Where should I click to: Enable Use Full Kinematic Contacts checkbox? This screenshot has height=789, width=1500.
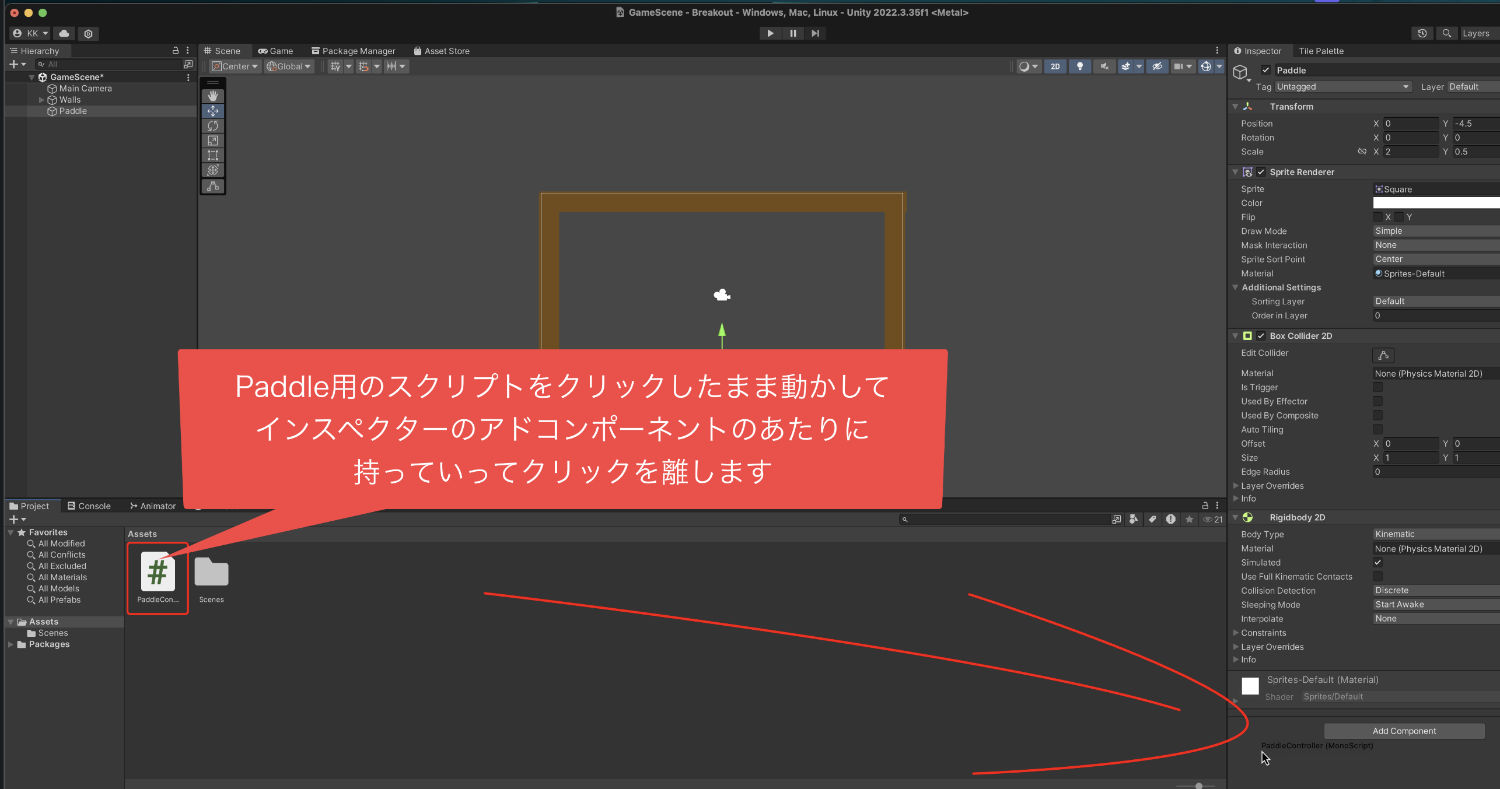click(x=1378, y=576)
